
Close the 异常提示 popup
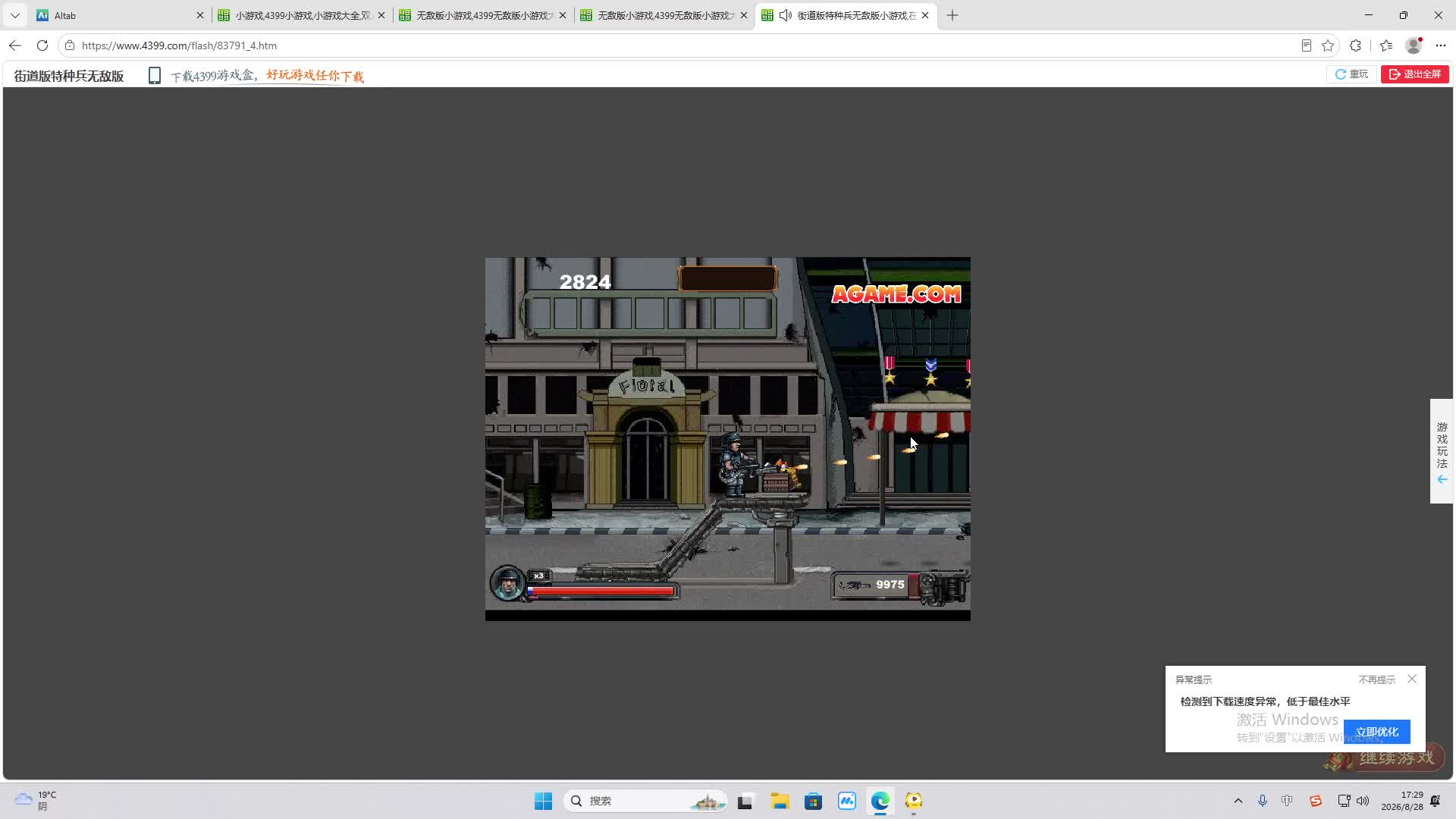[1412, 679]
